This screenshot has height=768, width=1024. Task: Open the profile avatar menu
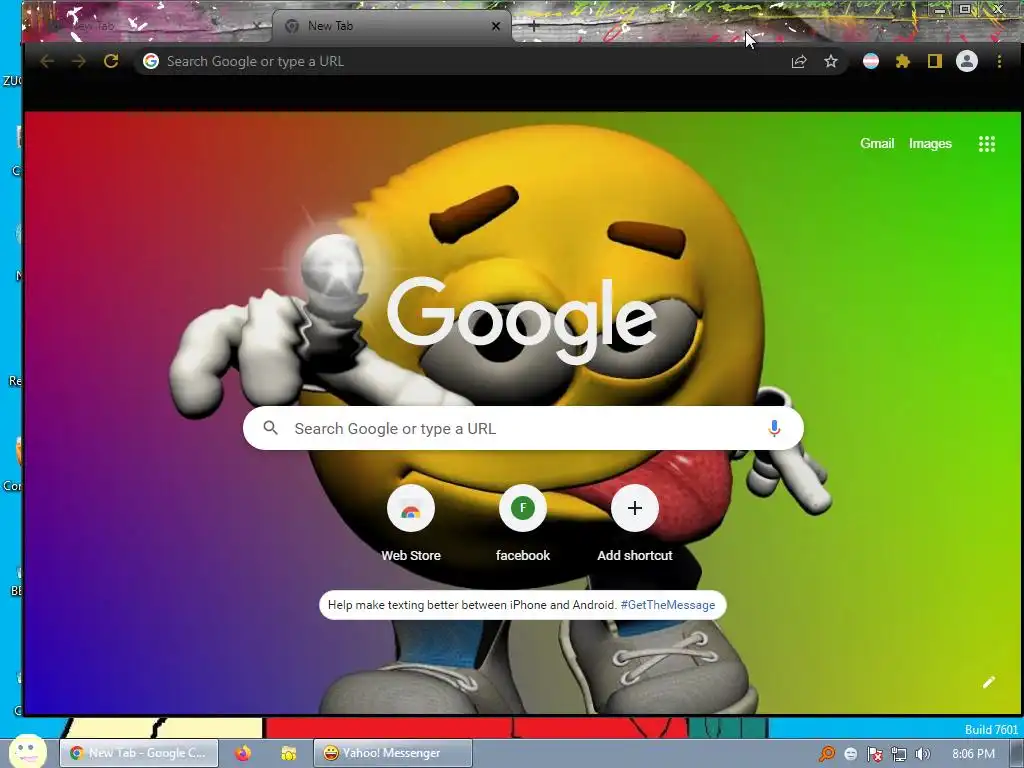[967, 61]
